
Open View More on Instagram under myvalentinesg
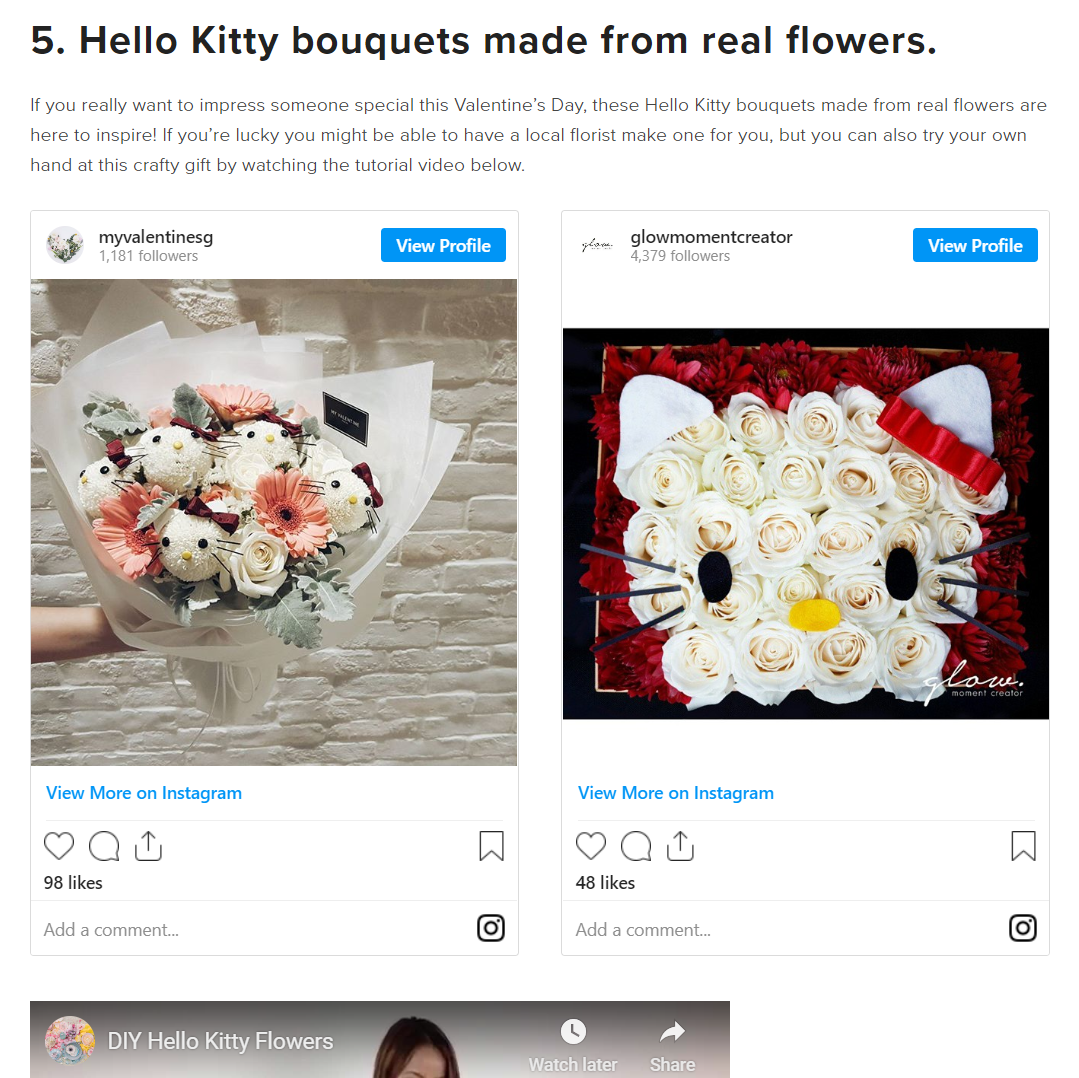(144, 793)
